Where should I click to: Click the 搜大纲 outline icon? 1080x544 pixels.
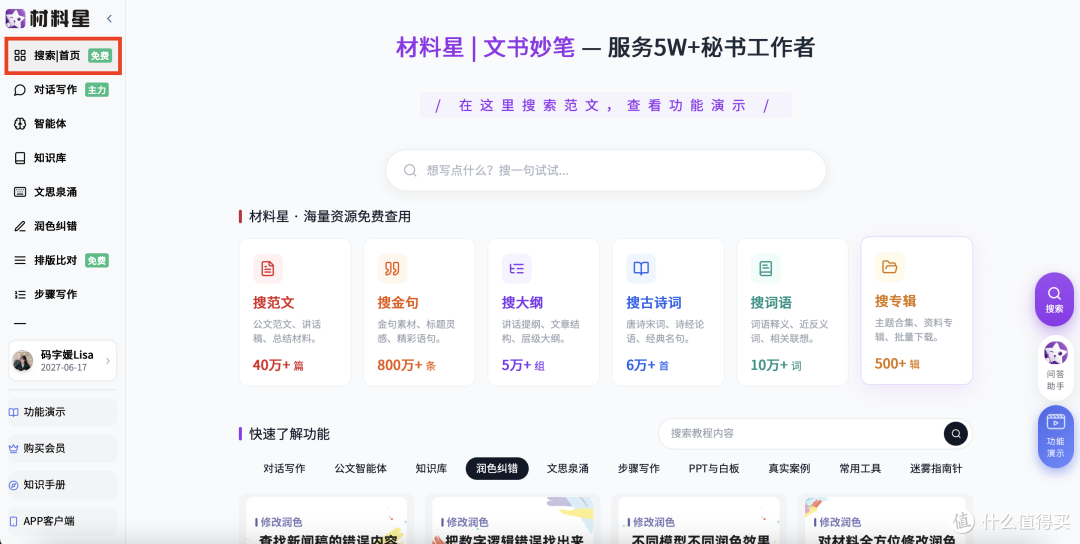coord(517,269)
